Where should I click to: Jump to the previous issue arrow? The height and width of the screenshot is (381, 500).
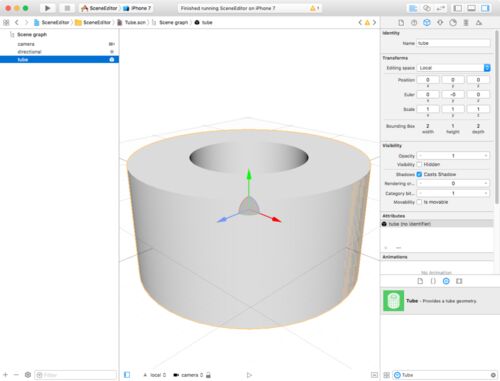(x=360, y=22)
